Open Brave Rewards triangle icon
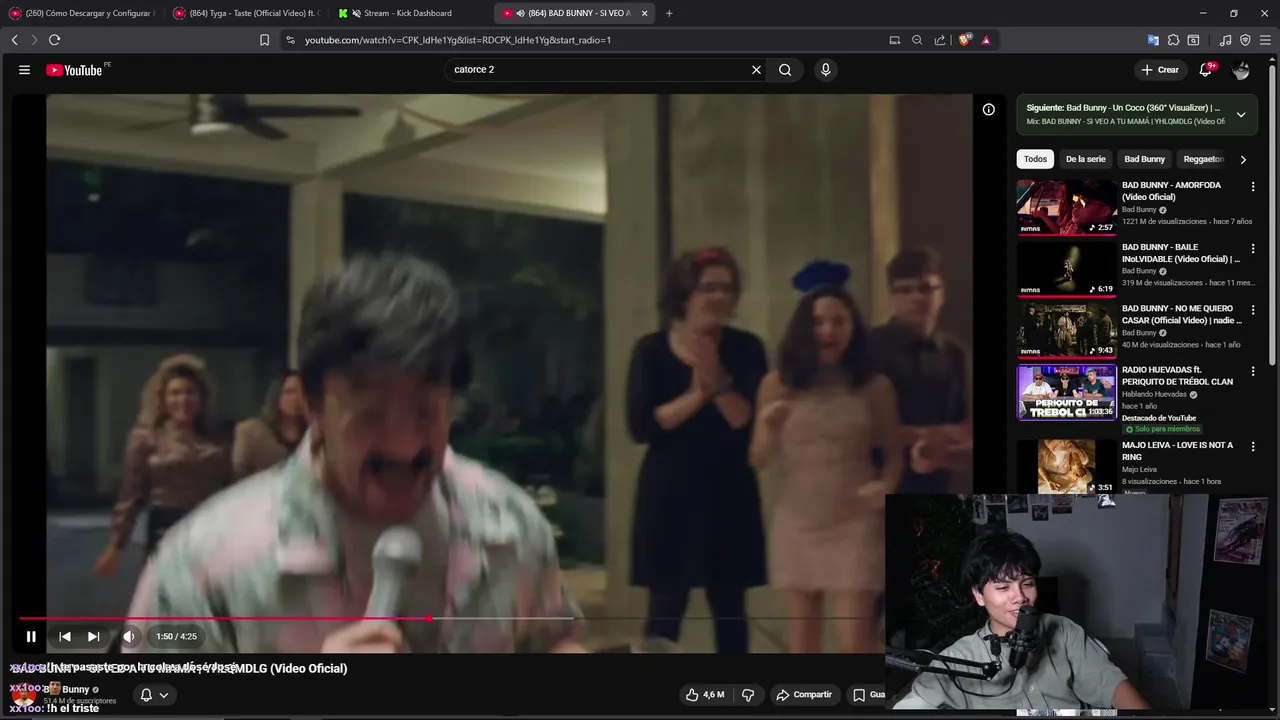The width and height of the screenshot is (1280, 720). (x=986, y=40)
